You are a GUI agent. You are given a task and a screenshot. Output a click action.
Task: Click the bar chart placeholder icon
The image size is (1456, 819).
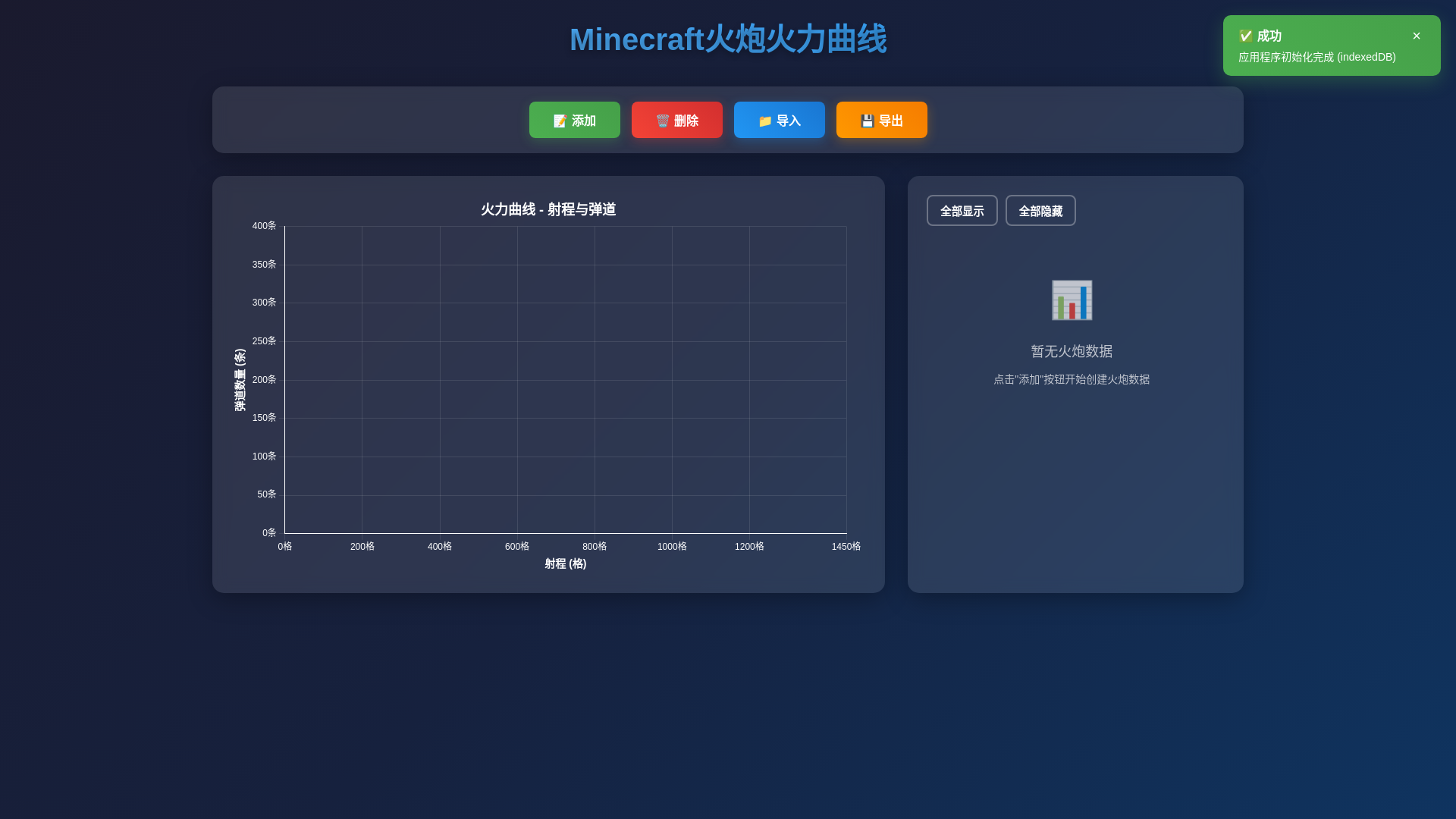point(1072,300)
